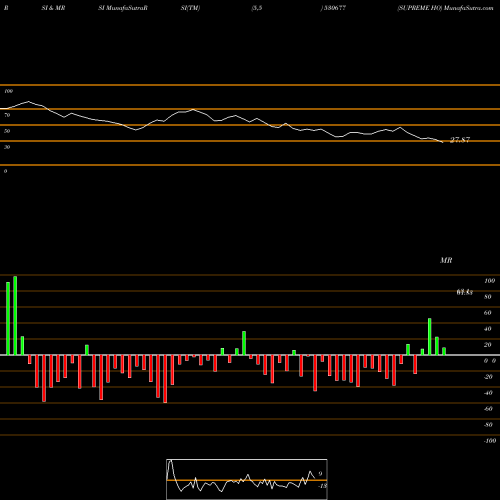This screenshot has height=500, width=500.
Task: Click the MR axis '-100' label
Action: tap(490, 441)
